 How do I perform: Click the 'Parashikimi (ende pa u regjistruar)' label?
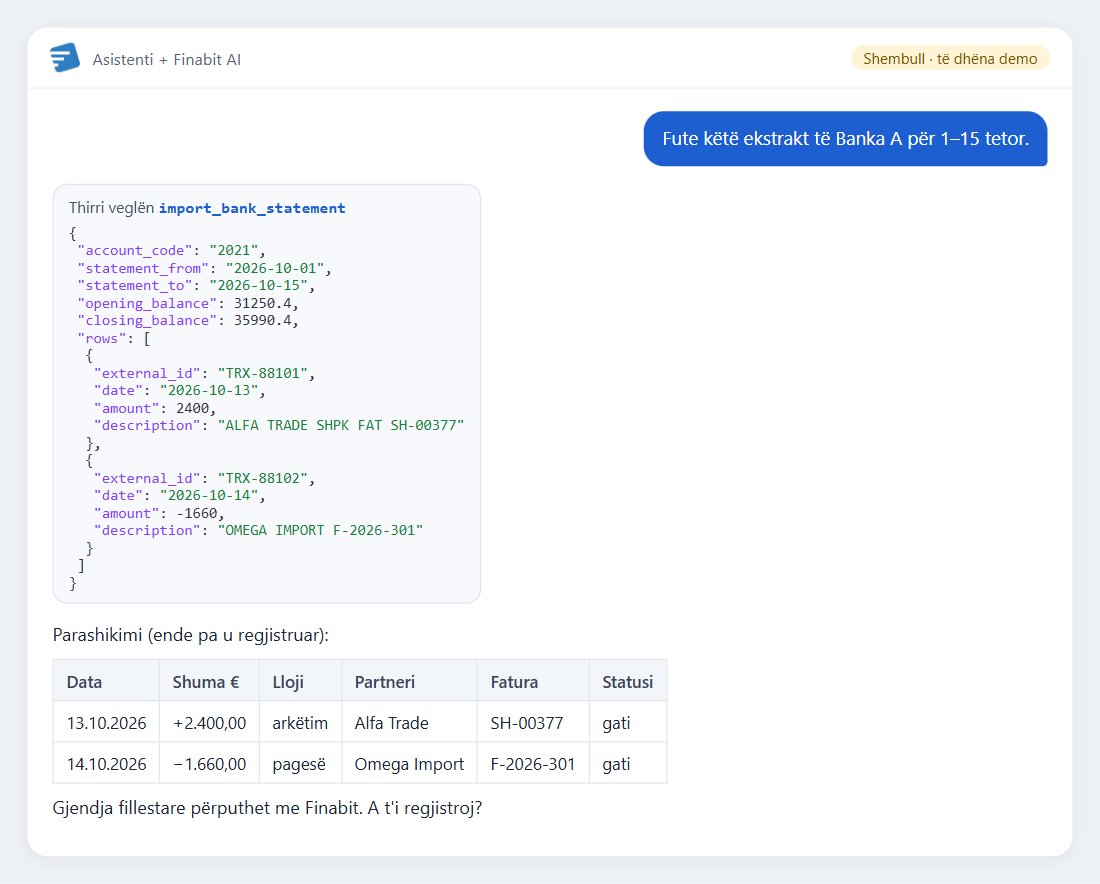(191, 636)
